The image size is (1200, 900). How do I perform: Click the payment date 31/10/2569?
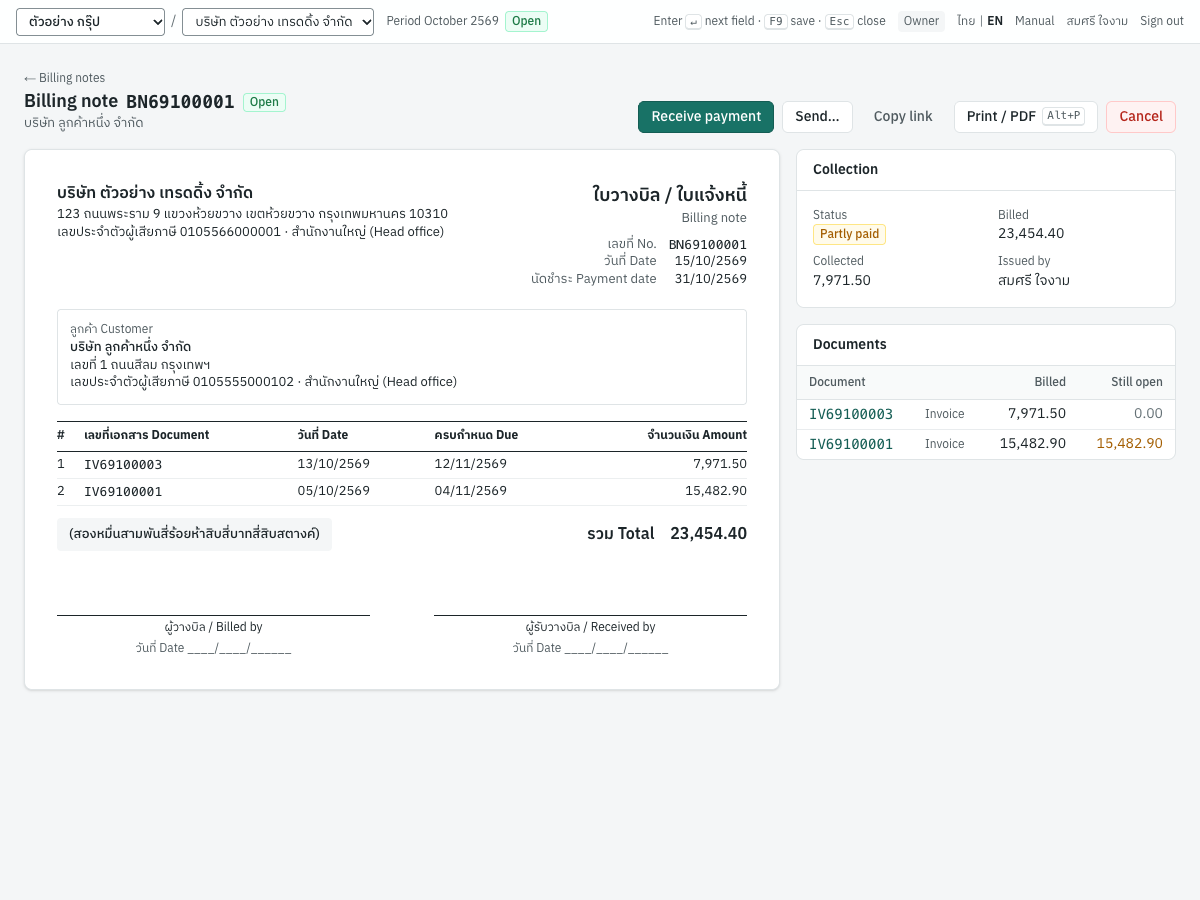click(x=710, y=279)
